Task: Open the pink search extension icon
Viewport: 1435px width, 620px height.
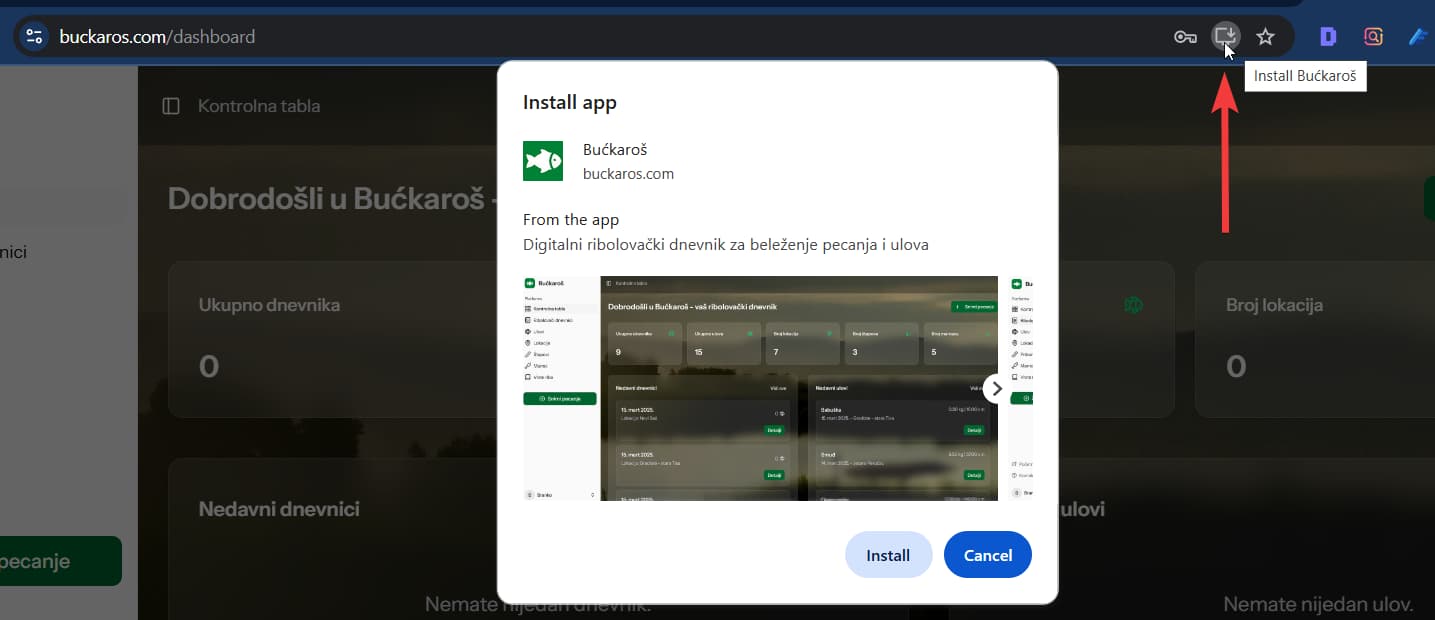Action: (1373, 37)
